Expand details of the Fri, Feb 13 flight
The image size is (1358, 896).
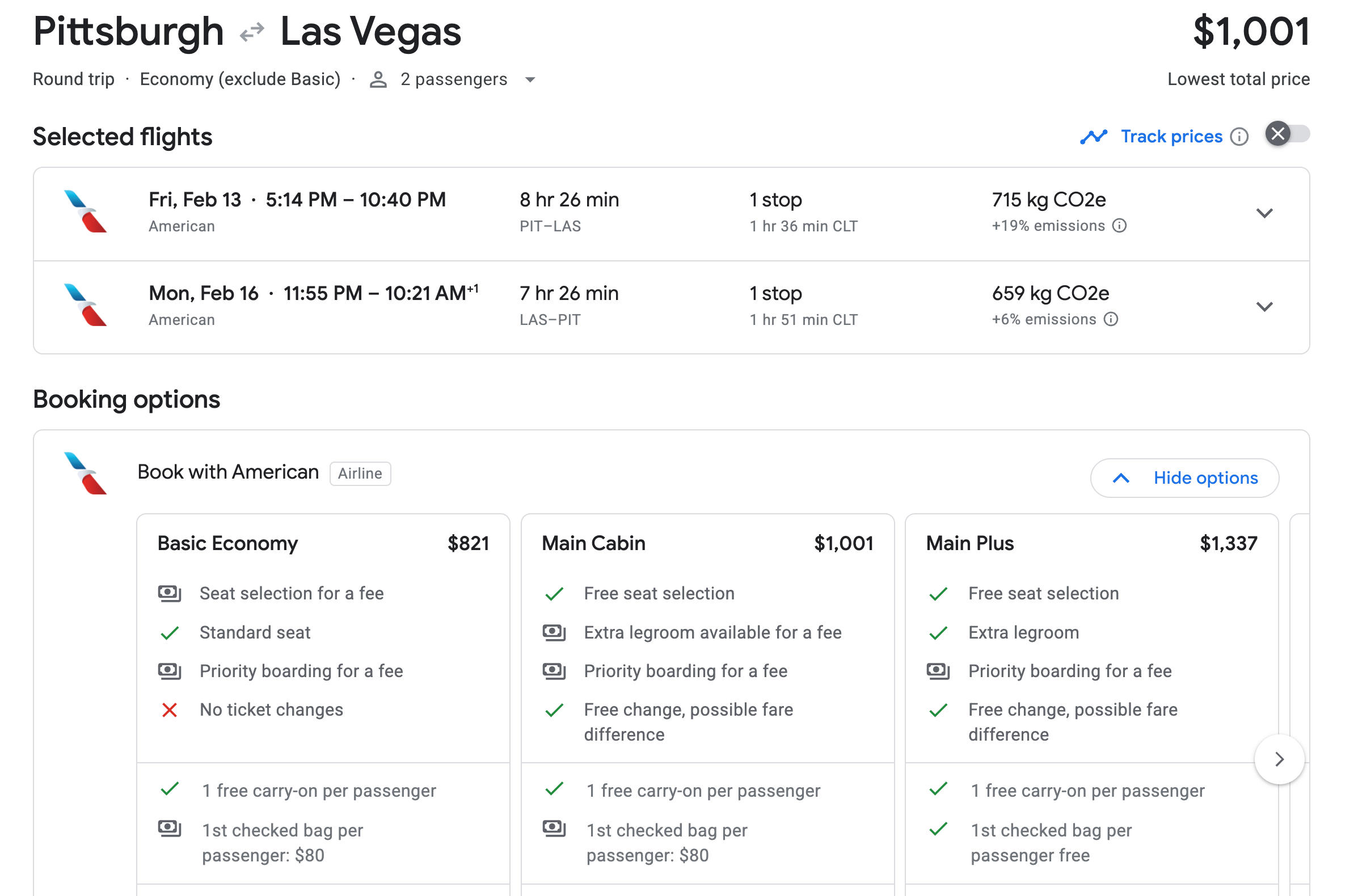[x=1265, y=213]
